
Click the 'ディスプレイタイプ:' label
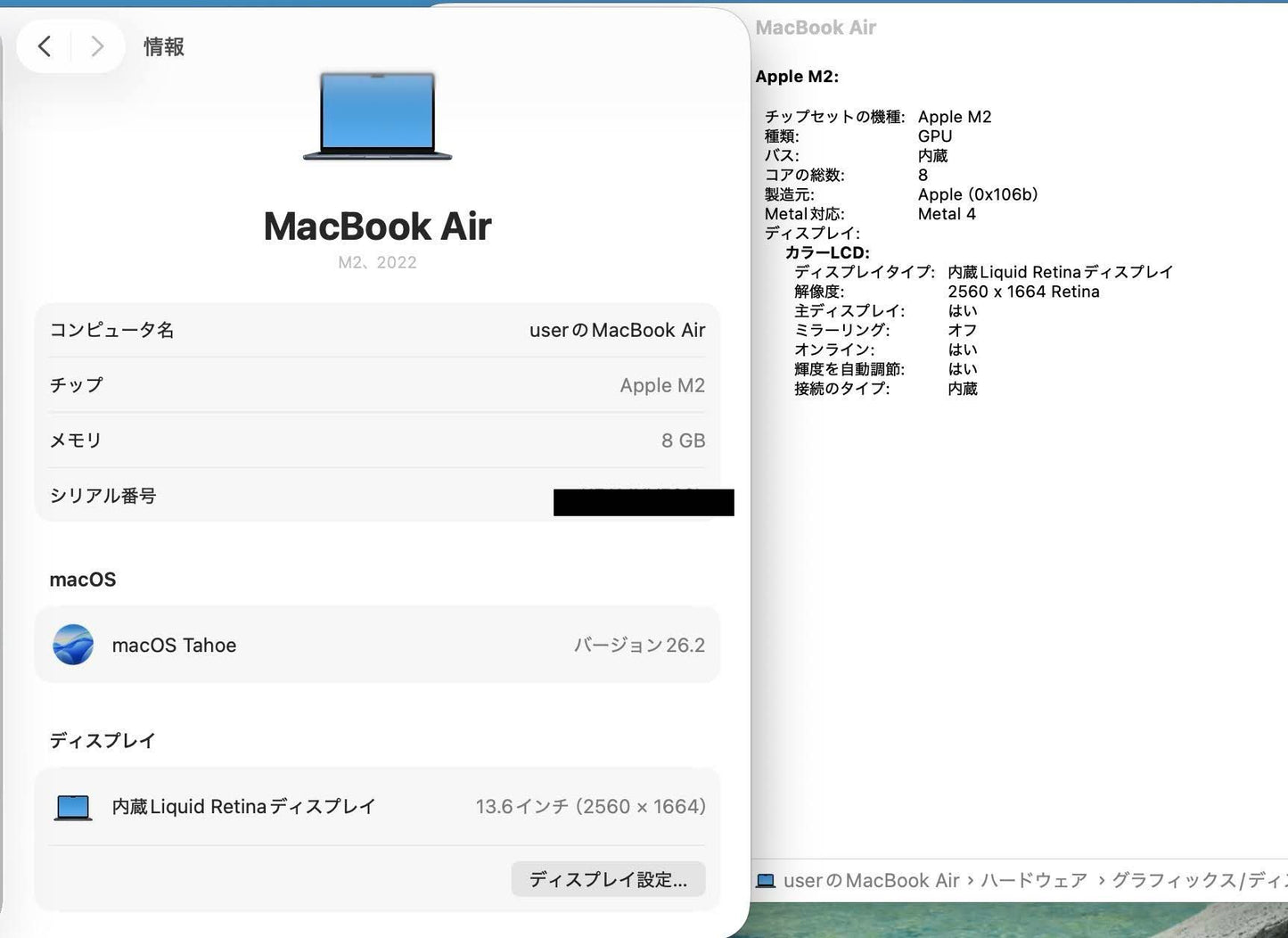(865, 272)
